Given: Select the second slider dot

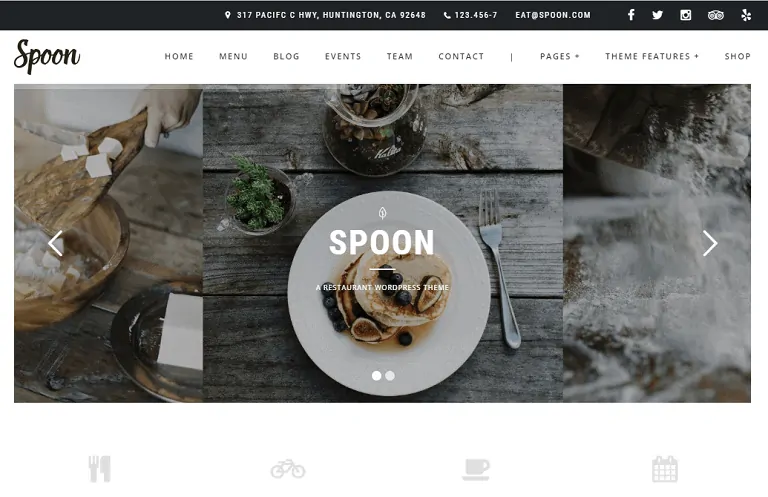Looking at the screenshot, I should coord(390,376).
